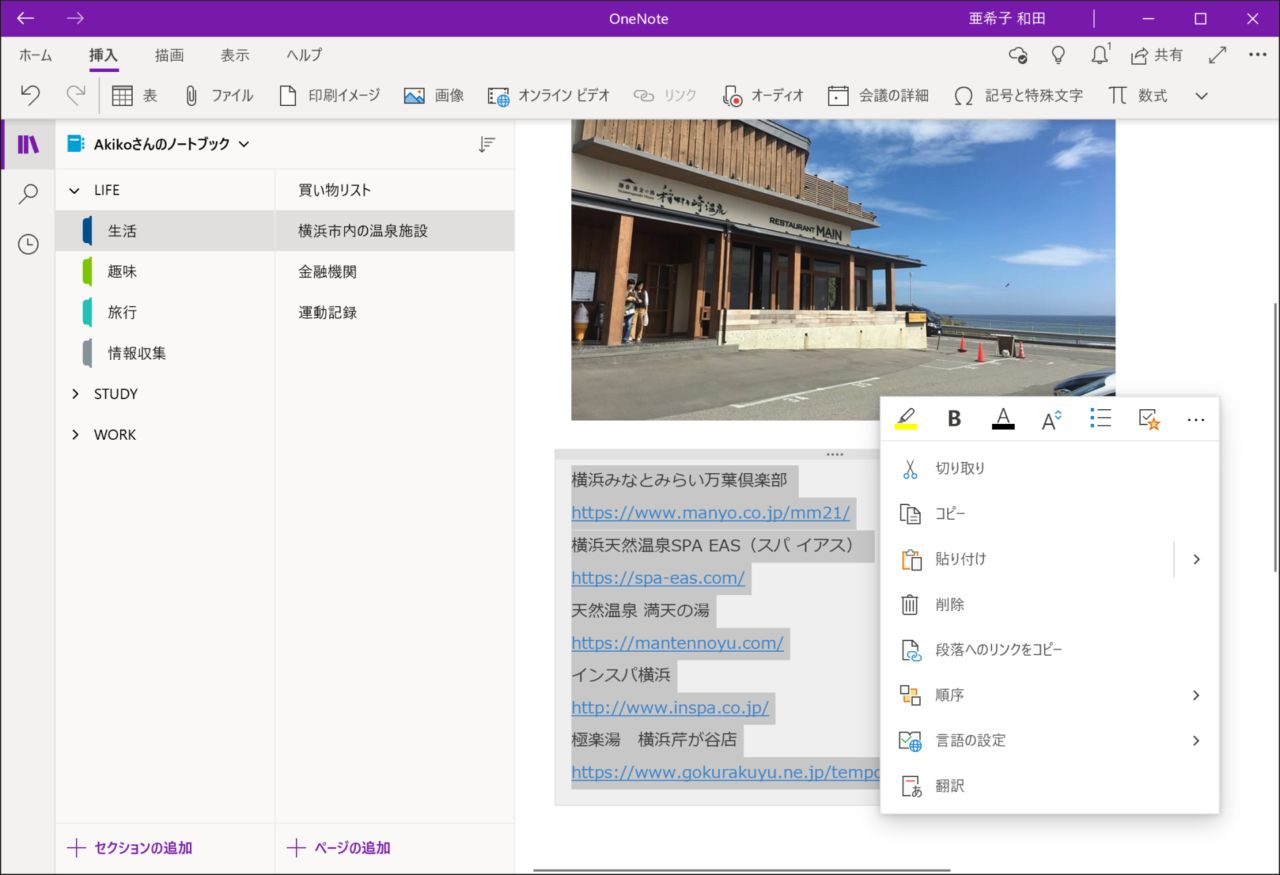Click ページの追加 to add a page
Image resolution: width=1280 pixels, height=875 pixels.
pyautogui.click(x=338, y=848)
